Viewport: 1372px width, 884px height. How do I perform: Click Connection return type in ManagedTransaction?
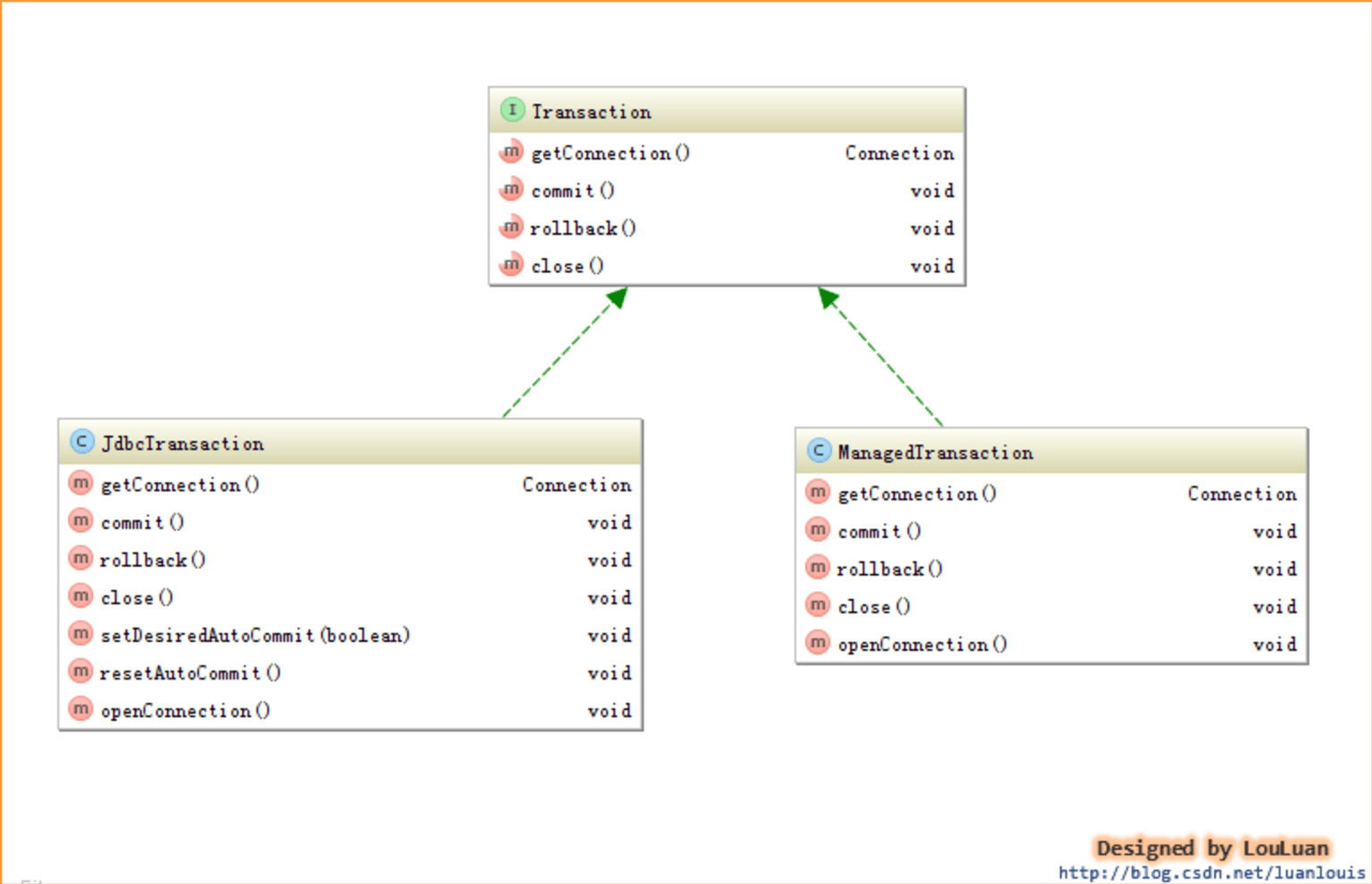coord(1242,494)
